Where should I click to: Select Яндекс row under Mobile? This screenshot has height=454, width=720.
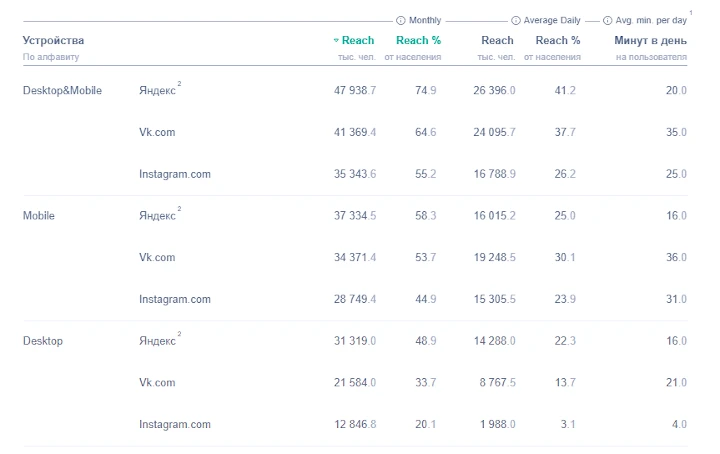click(x=156, y=216)
